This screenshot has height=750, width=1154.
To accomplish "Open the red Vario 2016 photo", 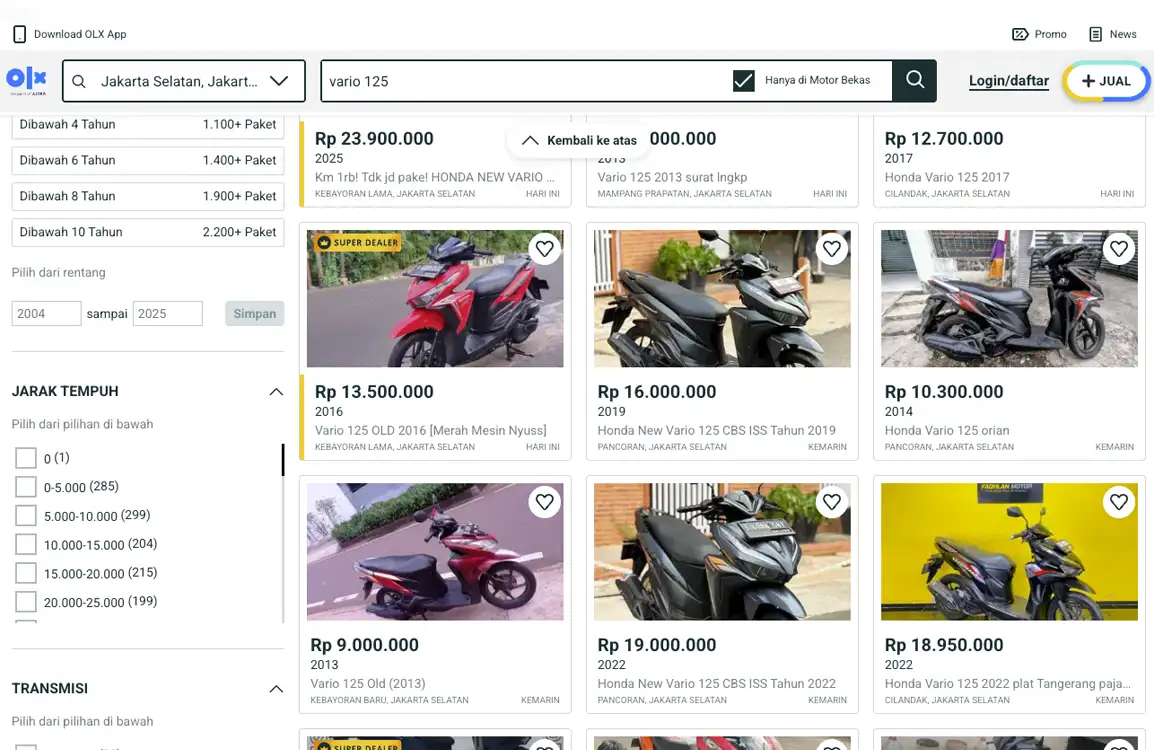I will point(435,299).
